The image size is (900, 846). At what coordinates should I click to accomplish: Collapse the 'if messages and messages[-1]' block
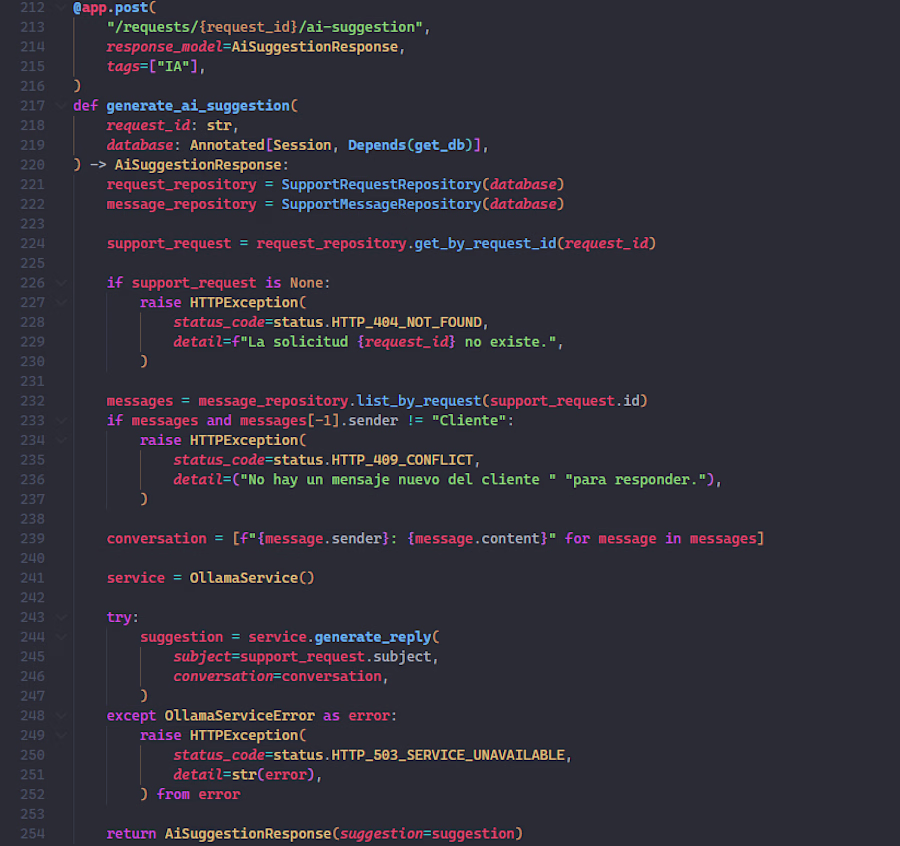pyautogui.click(x=61, y=421)
